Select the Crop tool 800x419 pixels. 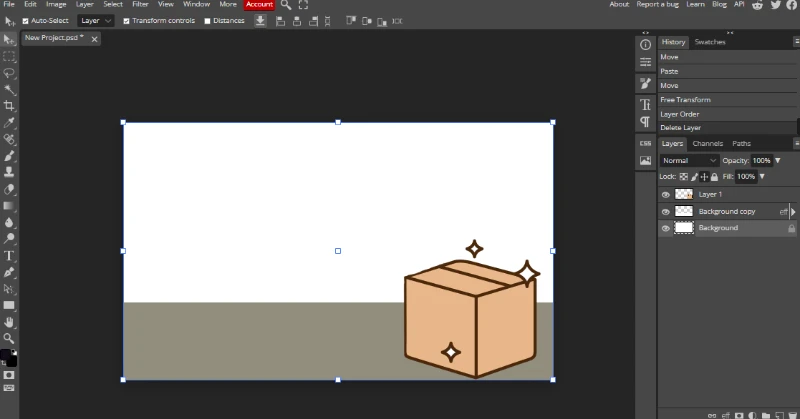pos(9,106)
